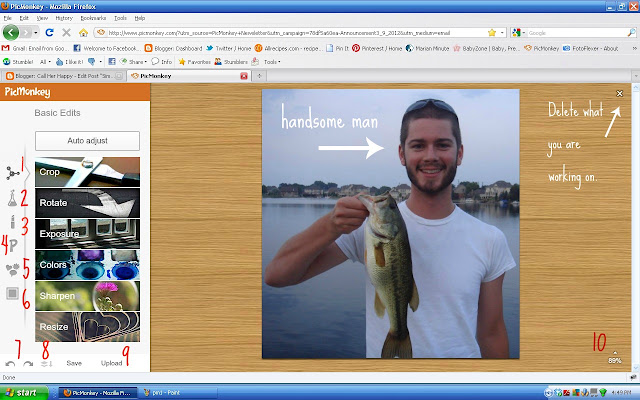Open the Help menu
The width and height of the screenshot is (640, 400).
[x=140, y=18]
